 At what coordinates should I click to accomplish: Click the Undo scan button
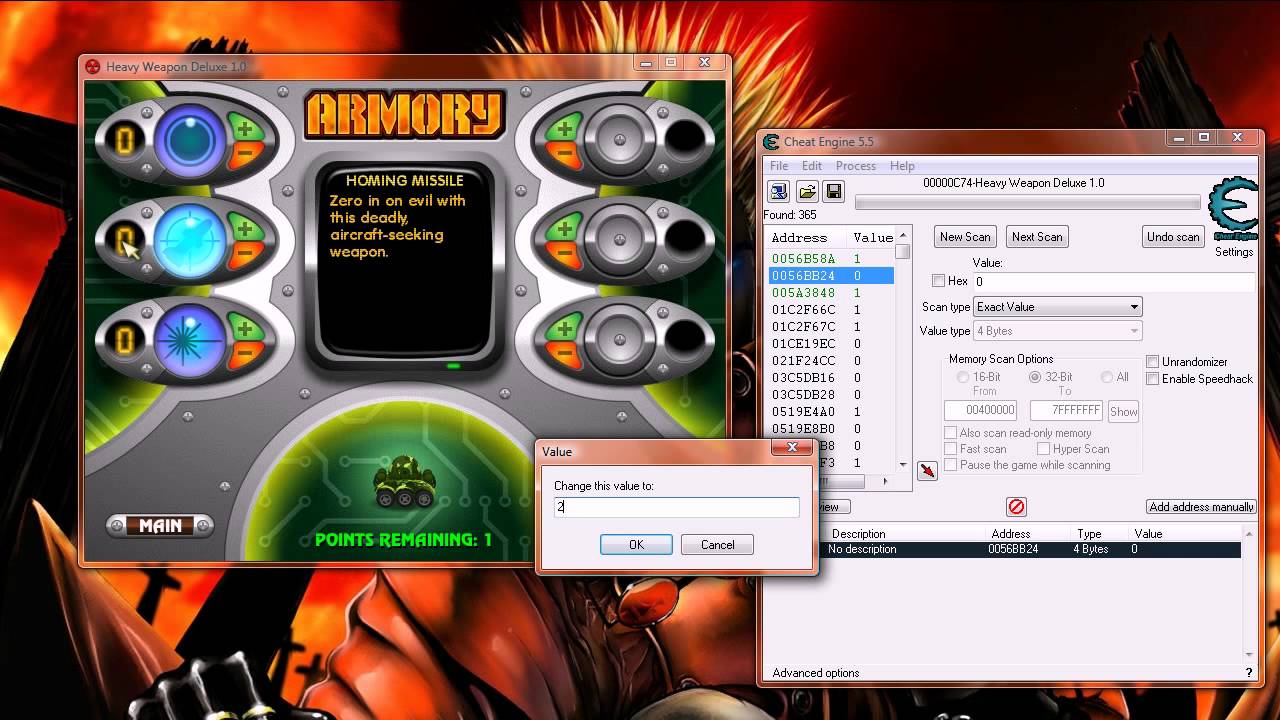click(x=1173, y=237)
